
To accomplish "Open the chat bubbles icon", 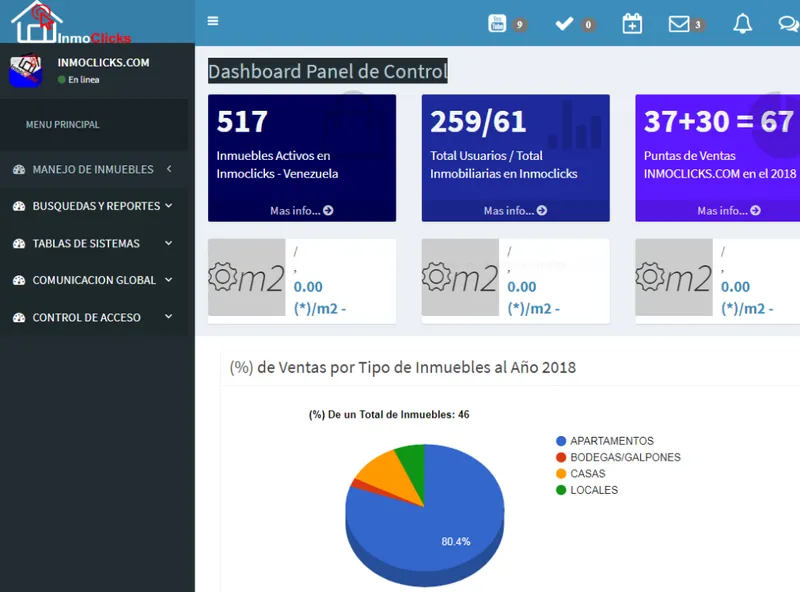I will [789, 23].
